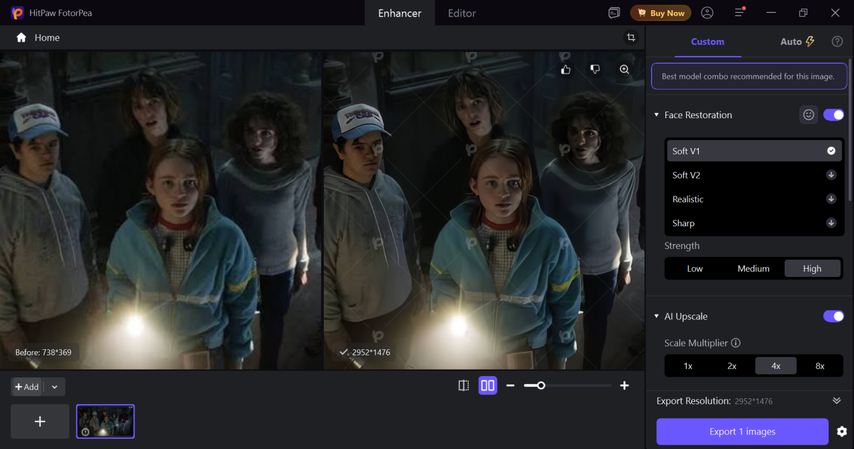Set strength to Medium
Screen dimensions: 854x449
pyautogui.click(x=753, y=269)
